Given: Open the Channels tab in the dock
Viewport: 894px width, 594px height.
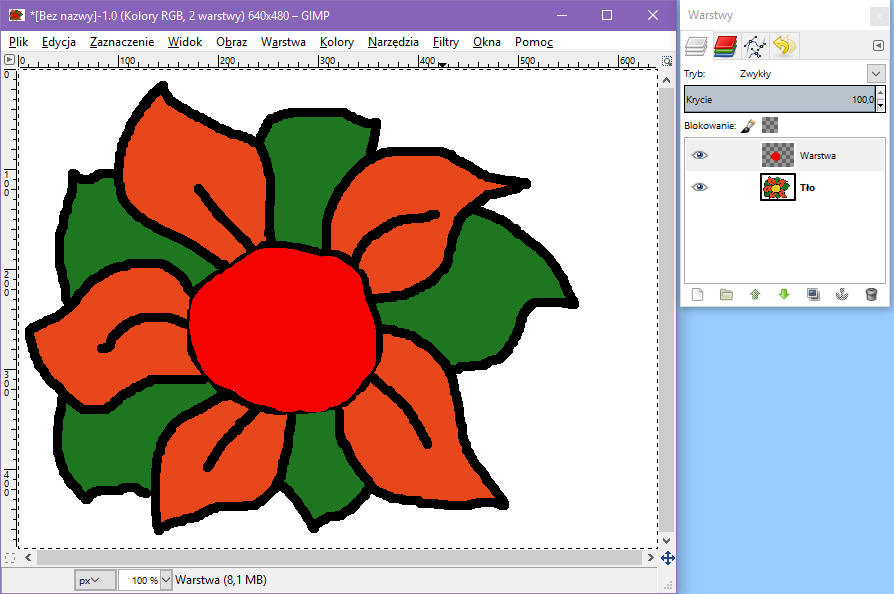Looking at the screenshot, I should tap(725, 45).
